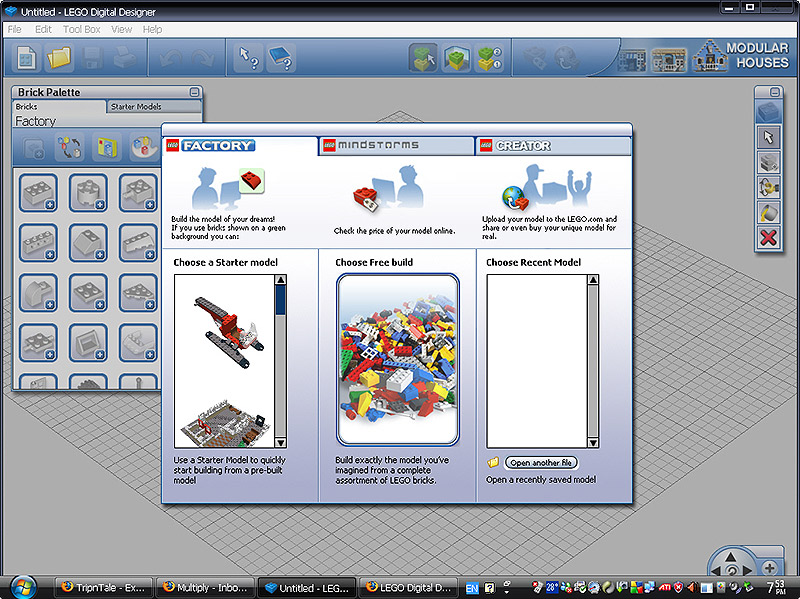Choose the Free build bricks pile
Image resolution: width=800 pixels, height=599 pixels.
(x=397, y=360)
